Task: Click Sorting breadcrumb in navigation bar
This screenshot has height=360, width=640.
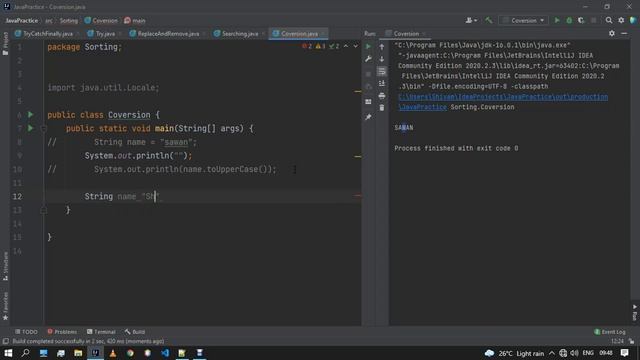Action: (x=69, y=20)
